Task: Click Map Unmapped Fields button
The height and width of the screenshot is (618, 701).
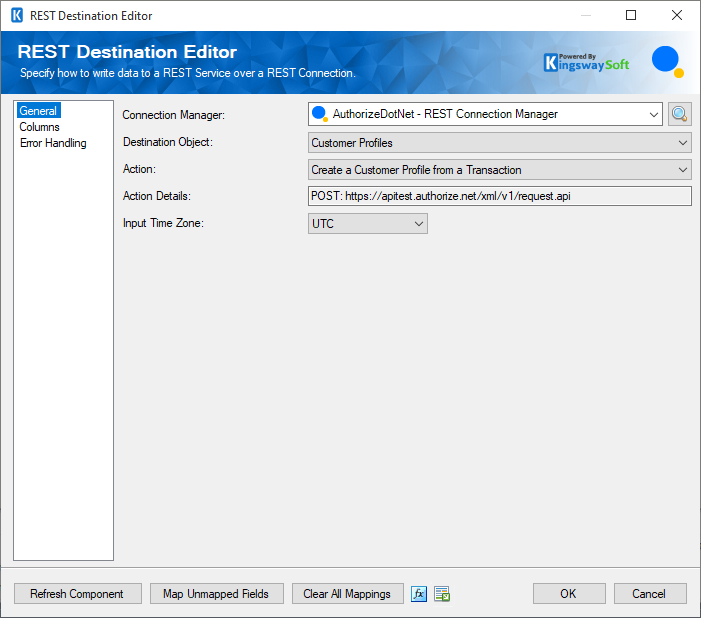Action: coord(217,594)
